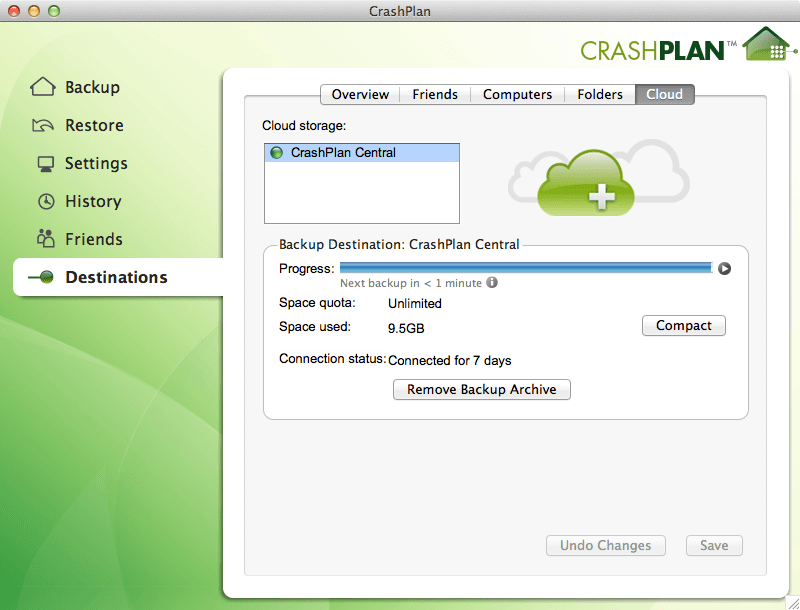Click the Save button
Image resolution: width=800 pixels, height=610 pixels.
click(714, 546)
